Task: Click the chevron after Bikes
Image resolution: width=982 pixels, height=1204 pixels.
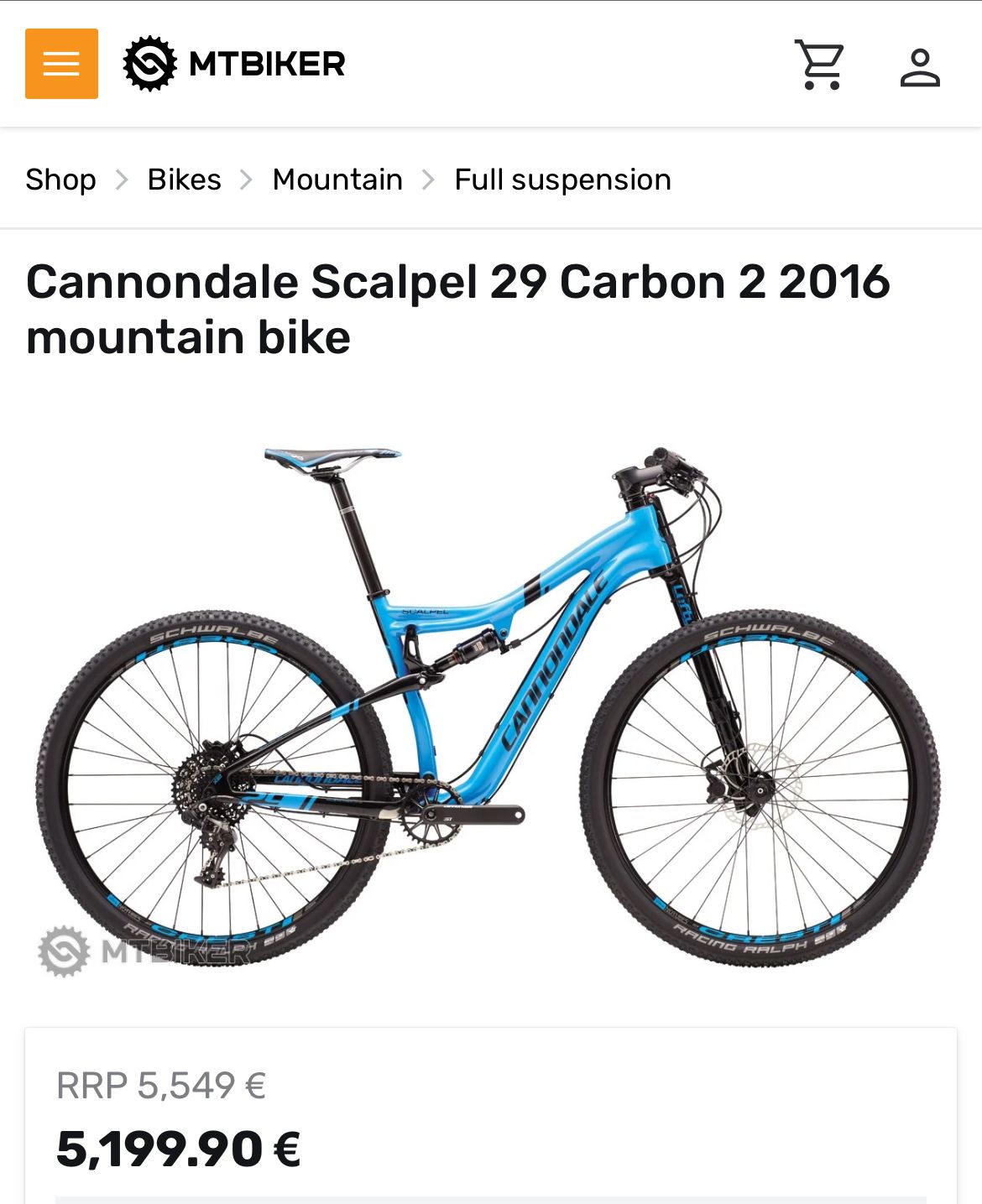Action: (247, 180)
